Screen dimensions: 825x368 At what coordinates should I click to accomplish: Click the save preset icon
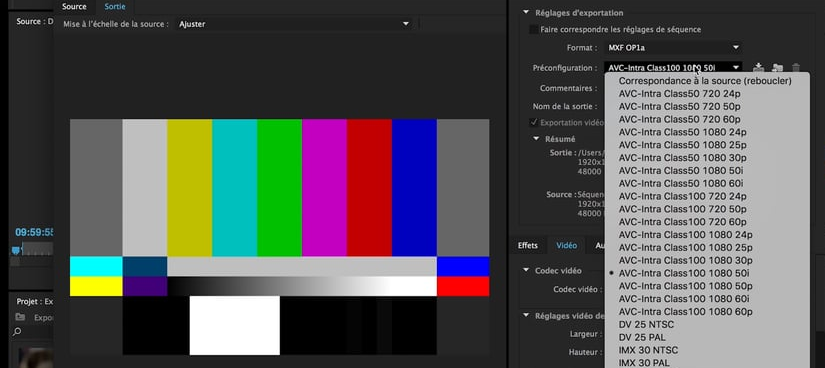tap(758, 67)
